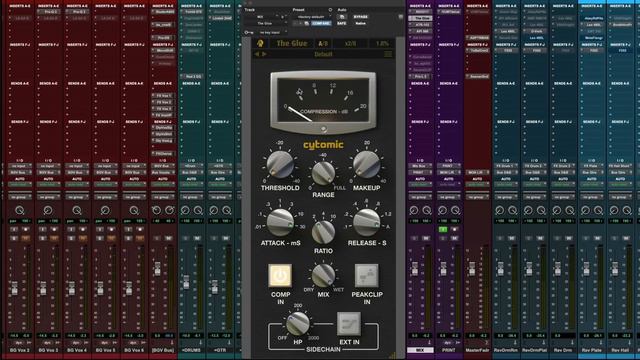Click the 1.0% readout in The Glue header
Screen dimensions: 640x360
(382, 43)
